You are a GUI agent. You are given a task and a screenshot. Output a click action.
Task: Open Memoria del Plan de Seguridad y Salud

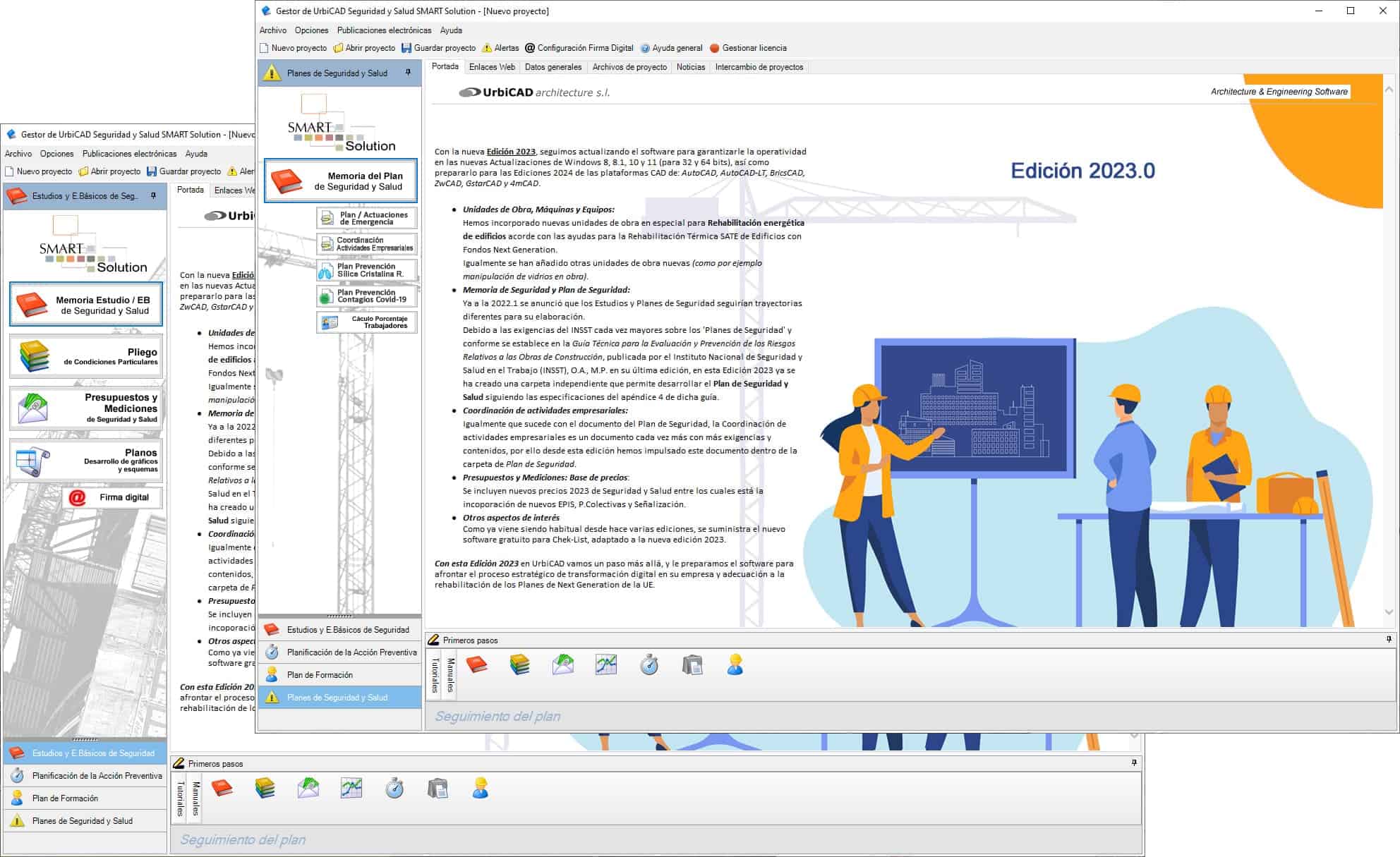coord(341,181)
